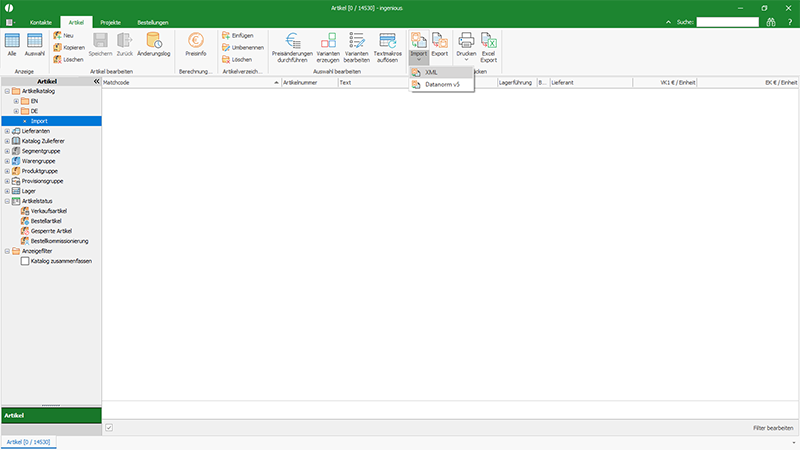Click Varianten bearbeiten icon
Screen dimensions: 800x450
tap(357, 47)
